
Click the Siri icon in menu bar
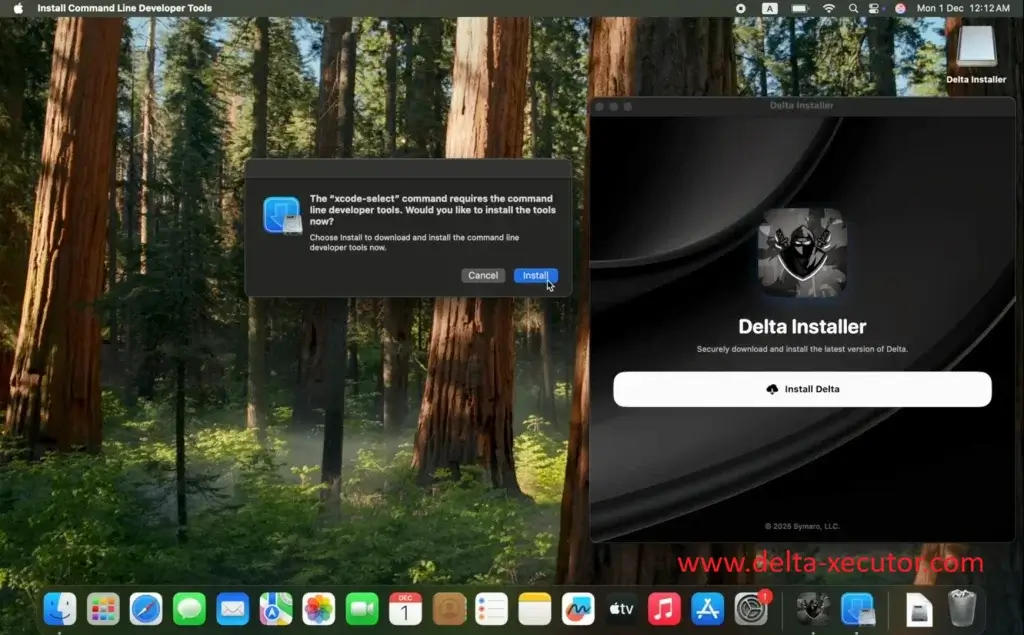[900, 8]
